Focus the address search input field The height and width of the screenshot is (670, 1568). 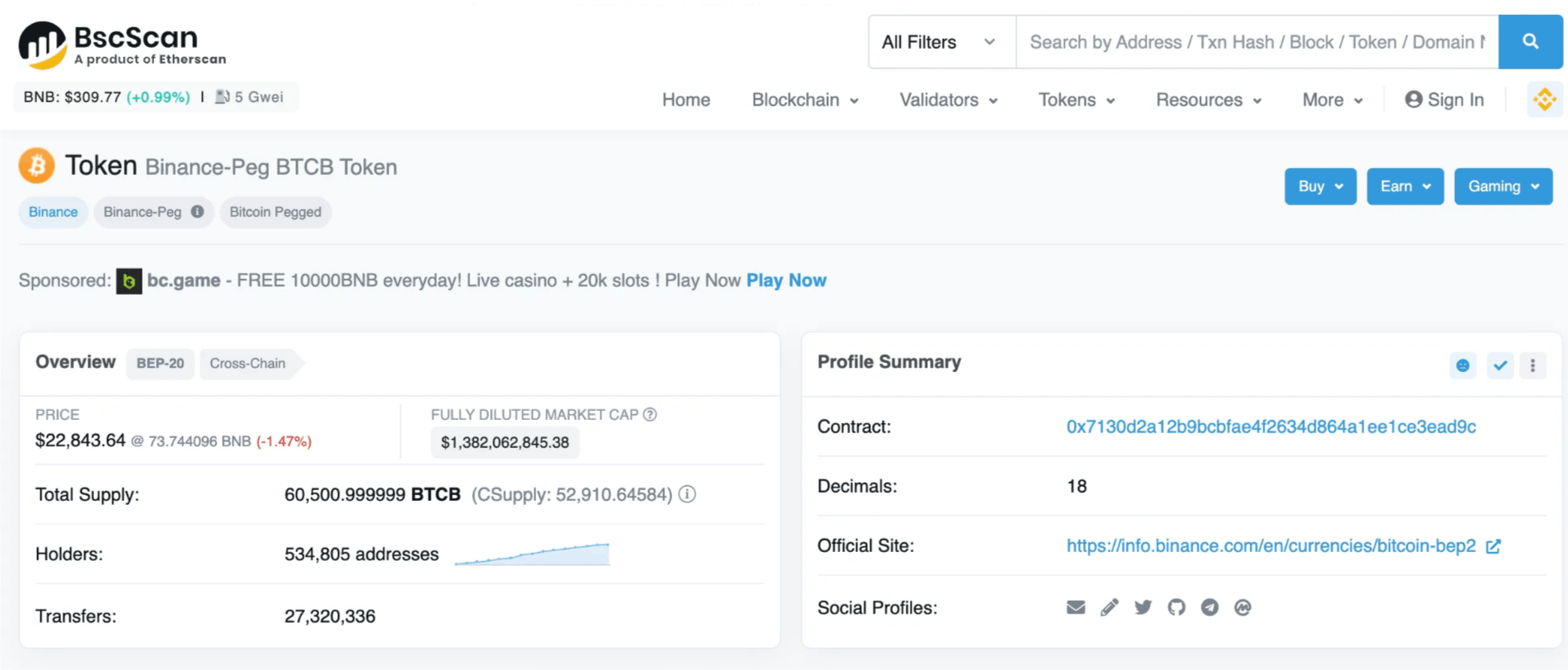point(1256,42)
